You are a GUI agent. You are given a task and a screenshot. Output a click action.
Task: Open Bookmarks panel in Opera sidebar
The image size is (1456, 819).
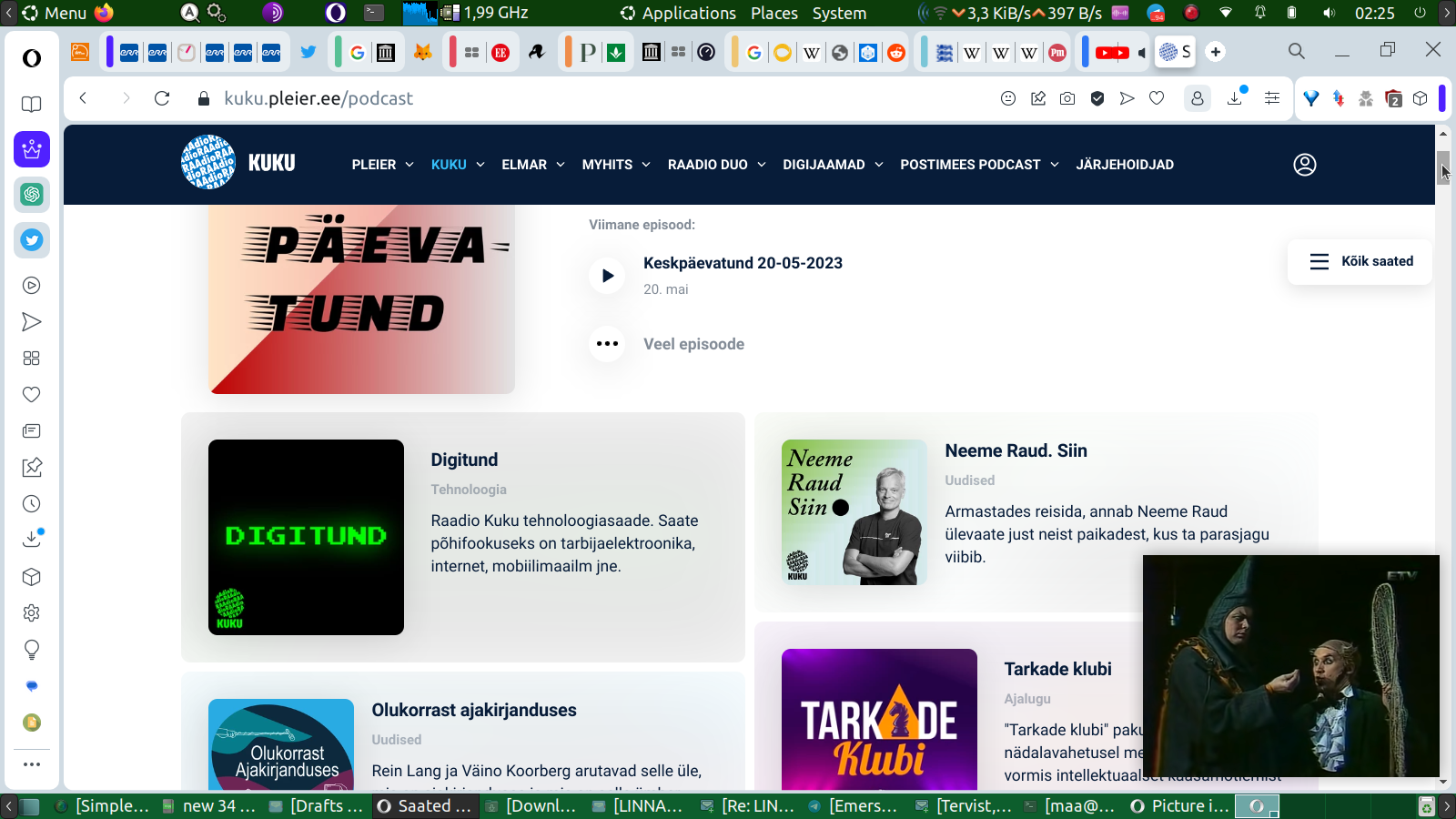(32, 105)
